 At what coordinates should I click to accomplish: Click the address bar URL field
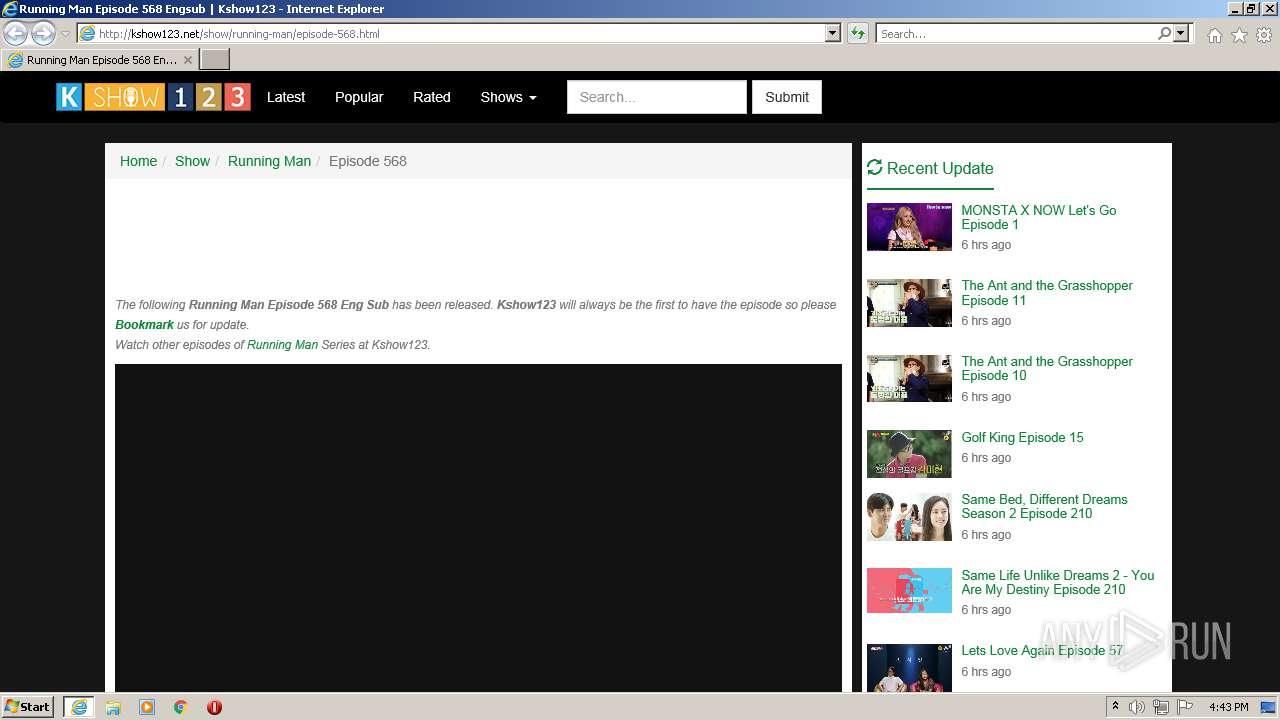pyautogui.click(x=459, y=33)
